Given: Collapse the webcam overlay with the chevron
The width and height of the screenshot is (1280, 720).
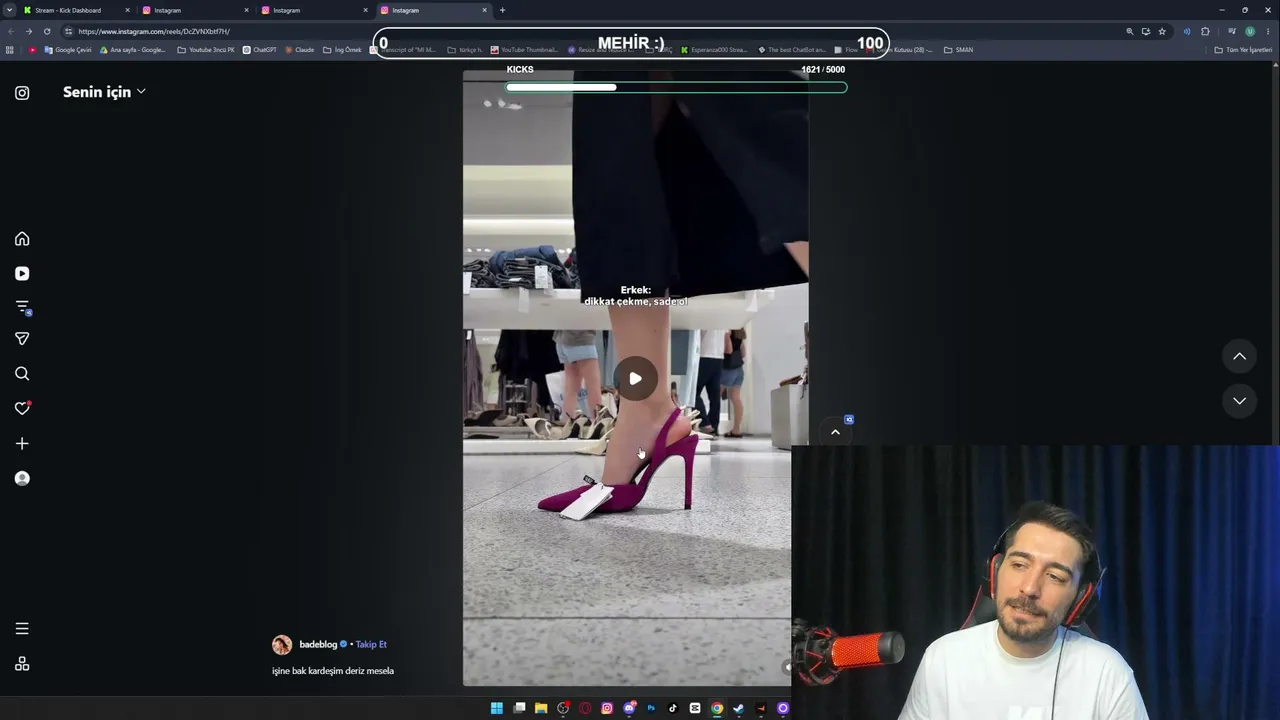Looking at the screenshot, I should pyautogui.click(x=835, y=432).
